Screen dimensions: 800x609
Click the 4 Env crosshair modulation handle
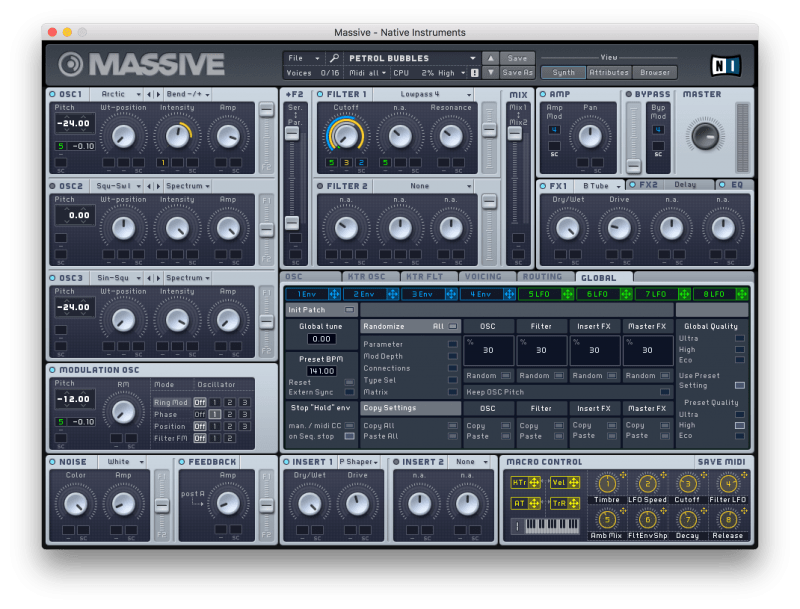(509, 294)
